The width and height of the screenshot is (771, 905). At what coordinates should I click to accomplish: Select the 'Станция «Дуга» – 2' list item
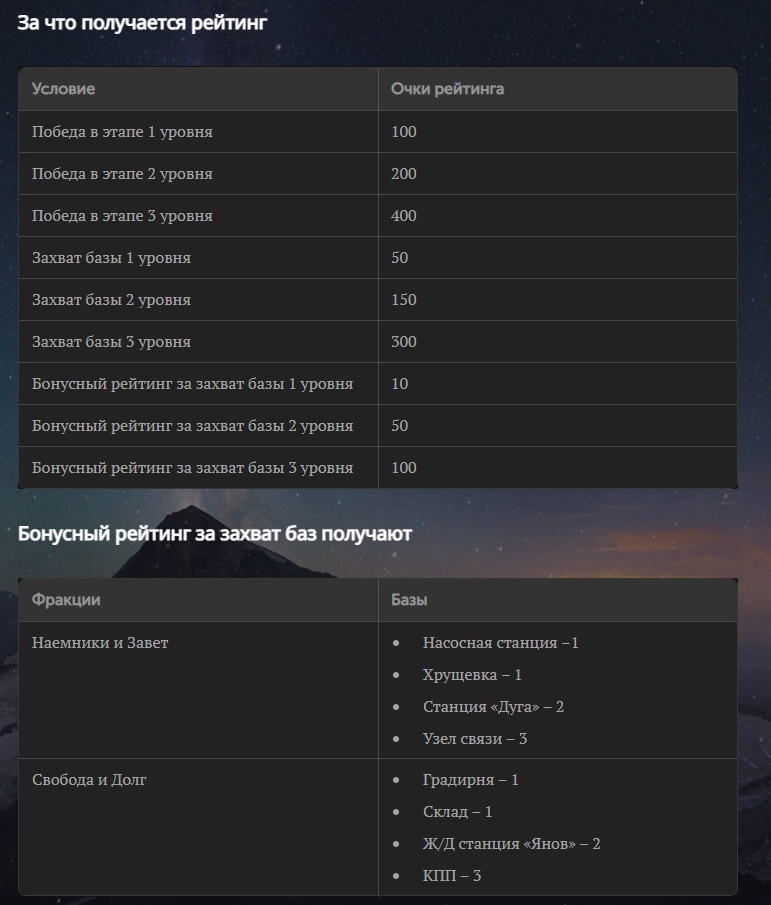click(x=493, y=707)
